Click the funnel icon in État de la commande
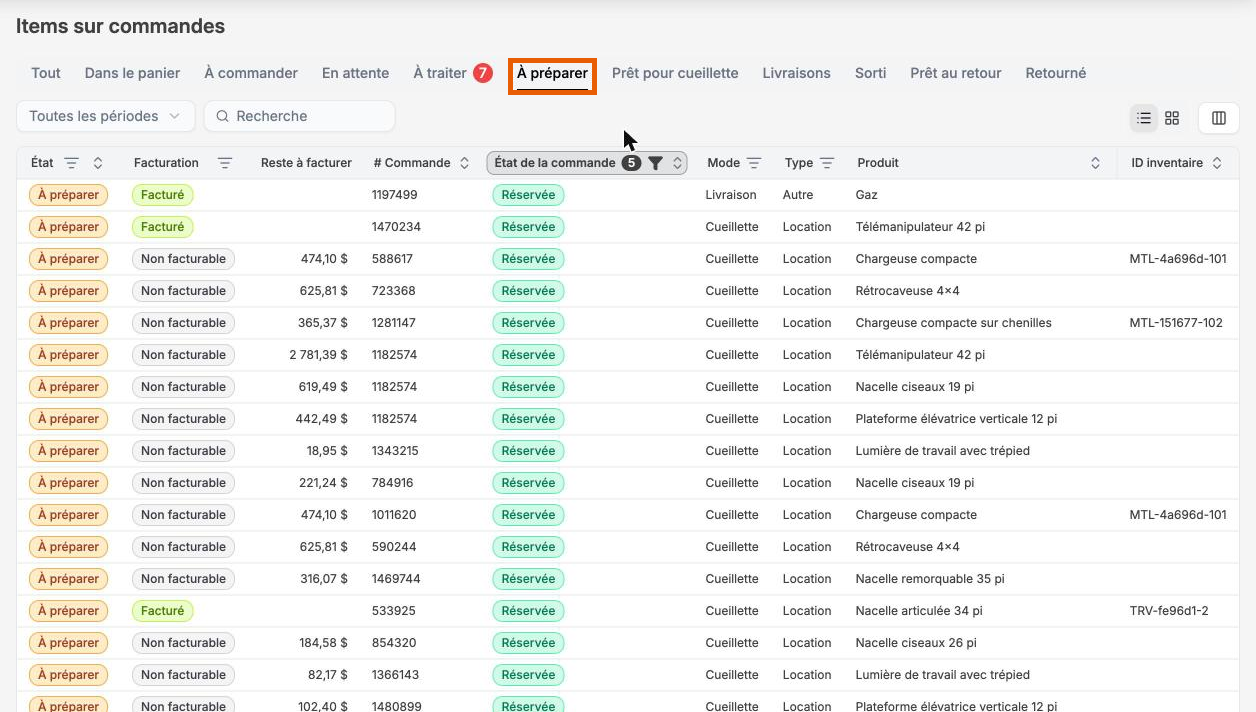 pos(655,163)
